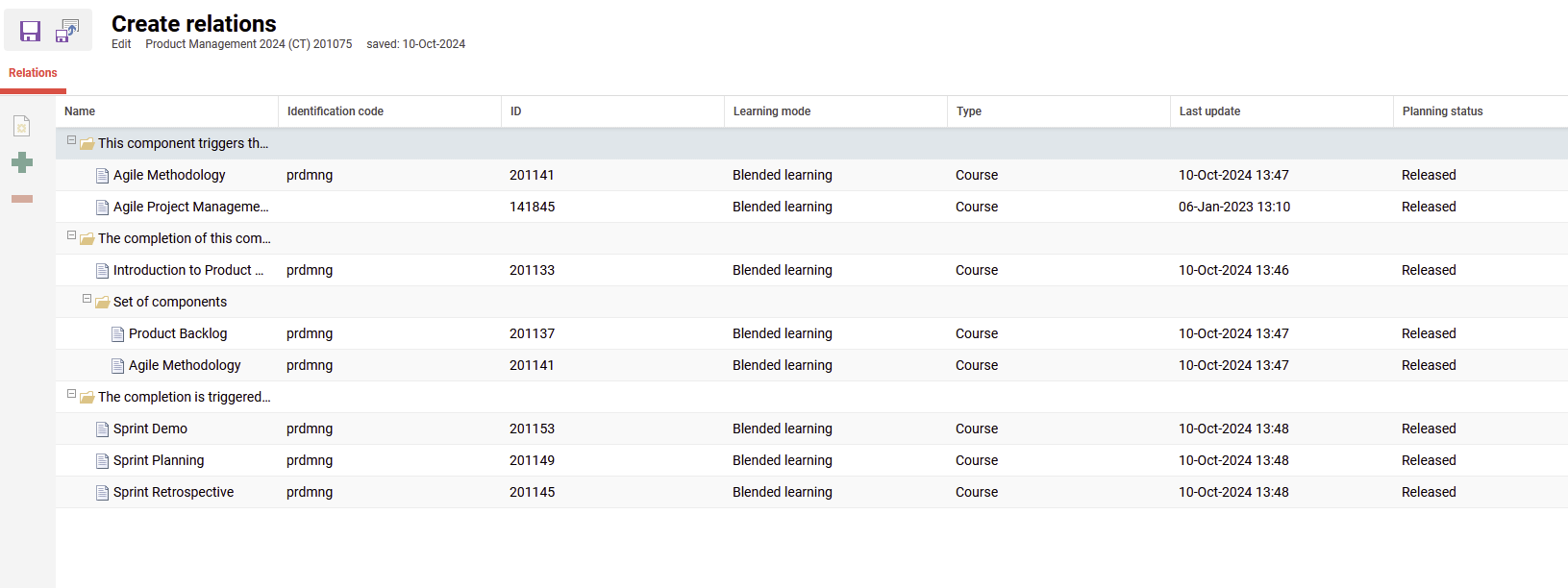Collapse the 'The completion is triggered...' group
The width and height of the screenshot is (1568, 588).
71,394
